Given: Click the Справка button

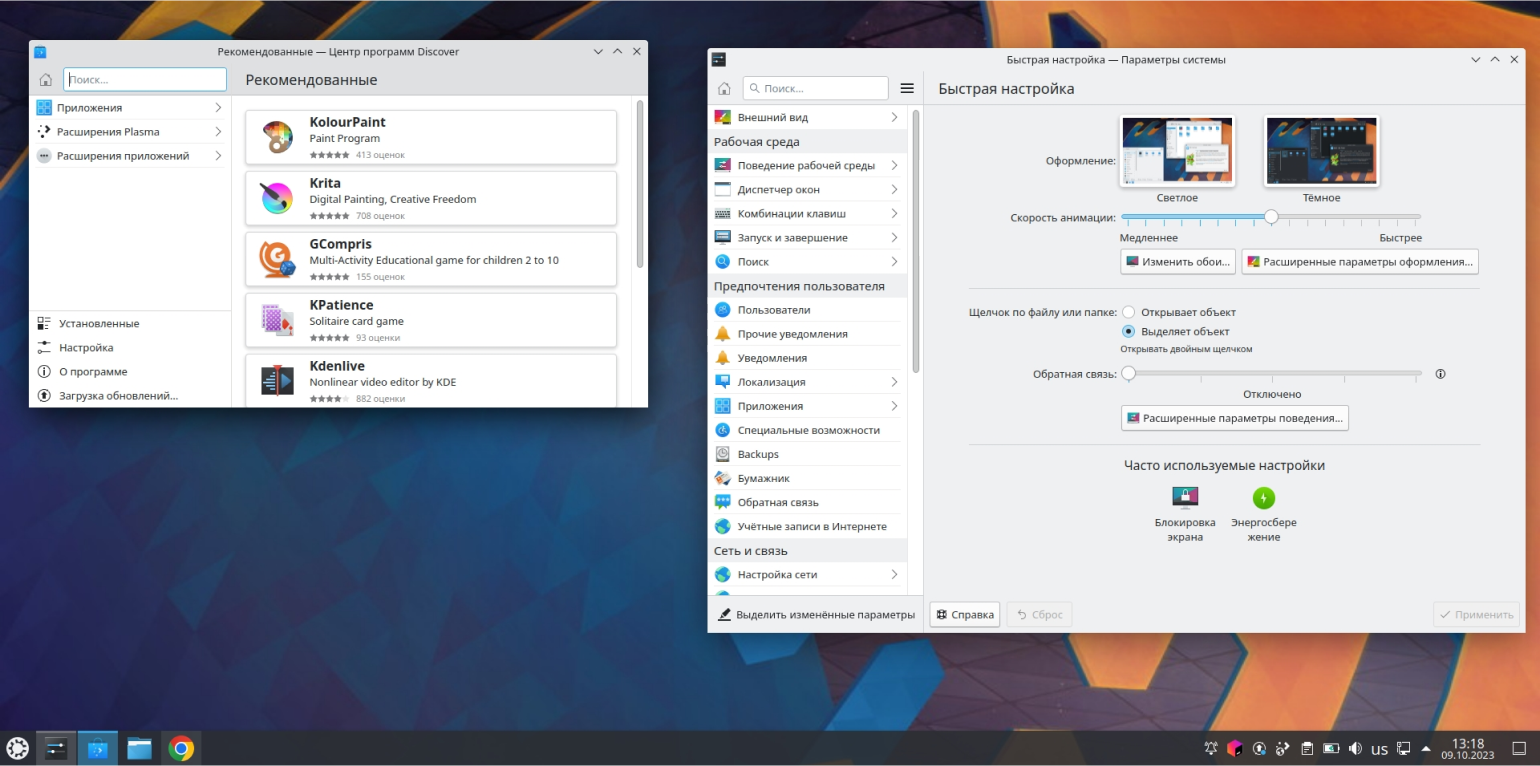Looking at the screenshot, I should click(965, 615).
